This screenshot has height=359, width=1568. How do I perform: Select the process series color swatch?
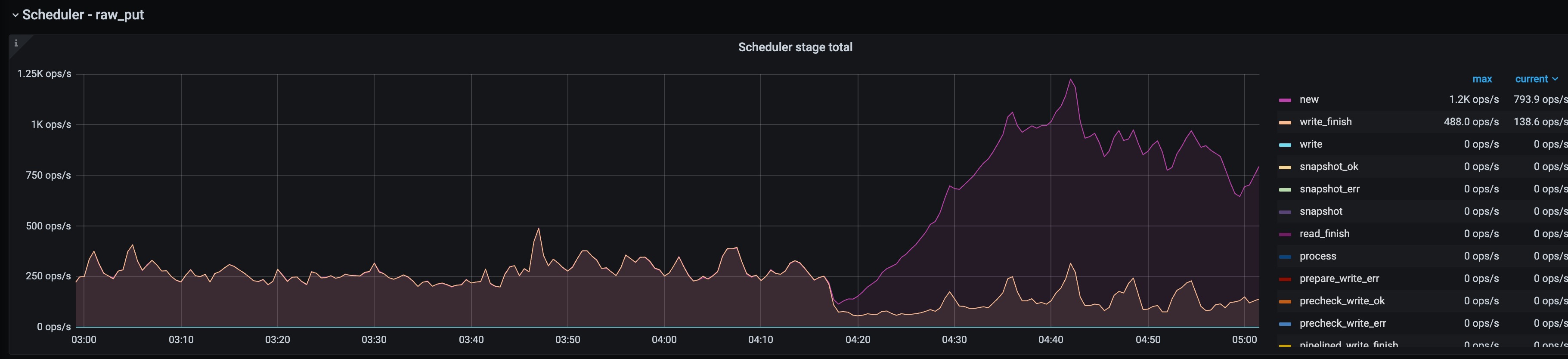point(1285,257)
